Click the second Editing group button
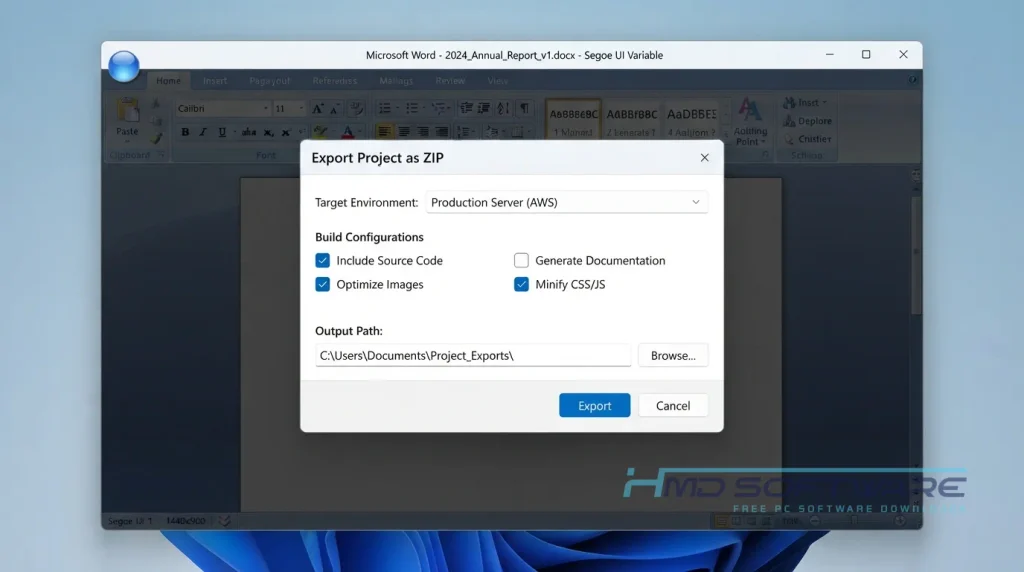The height and width of the screenshot is (572, 1024). [807, 121]
